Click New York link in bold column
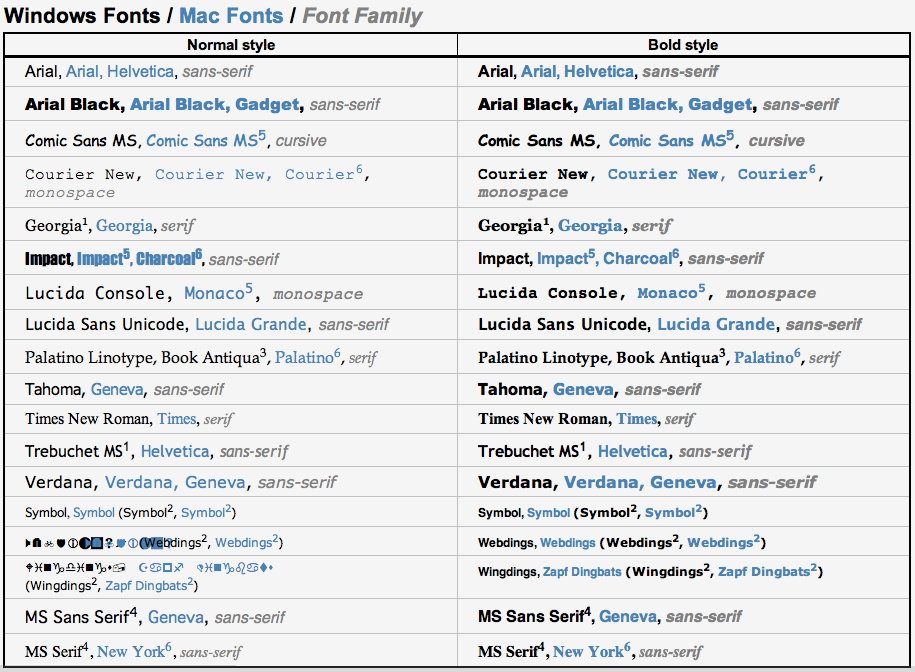The height and width of the screenshot is (672, 915). tap(588, 652)
